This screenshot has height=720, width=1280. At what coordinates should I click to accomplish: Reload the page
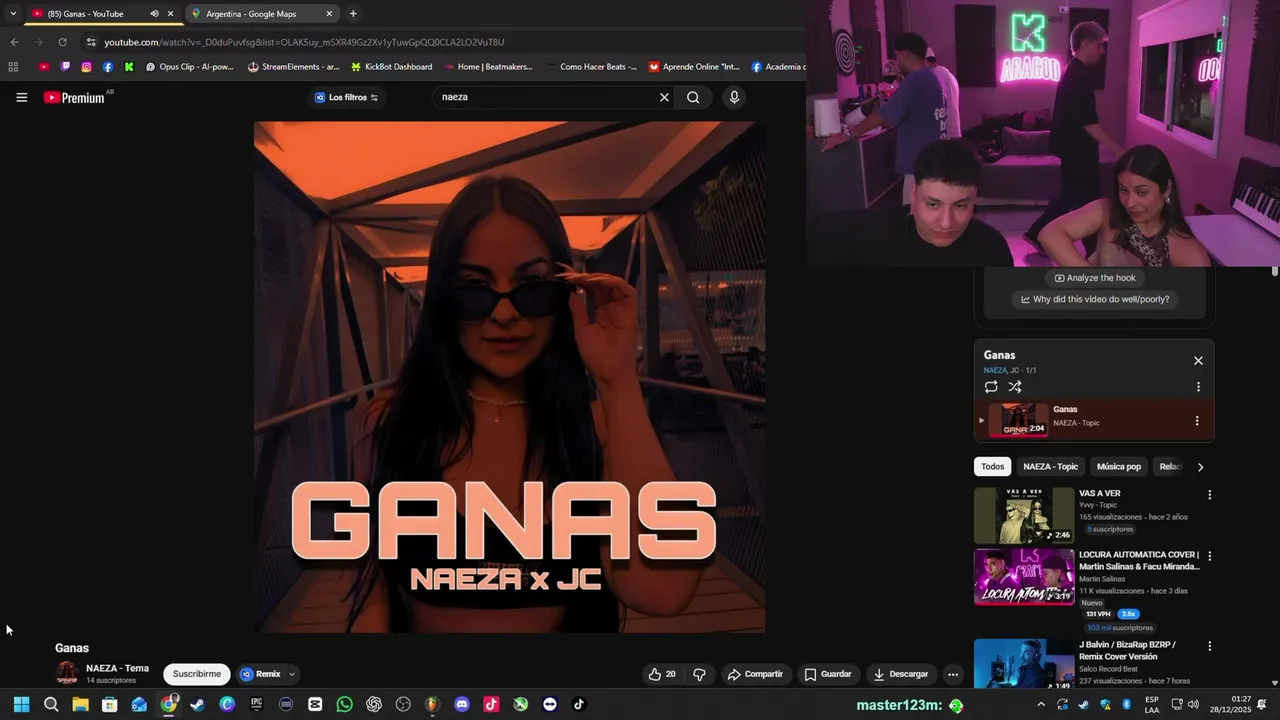pyautogui.click(x=62, y=42)
